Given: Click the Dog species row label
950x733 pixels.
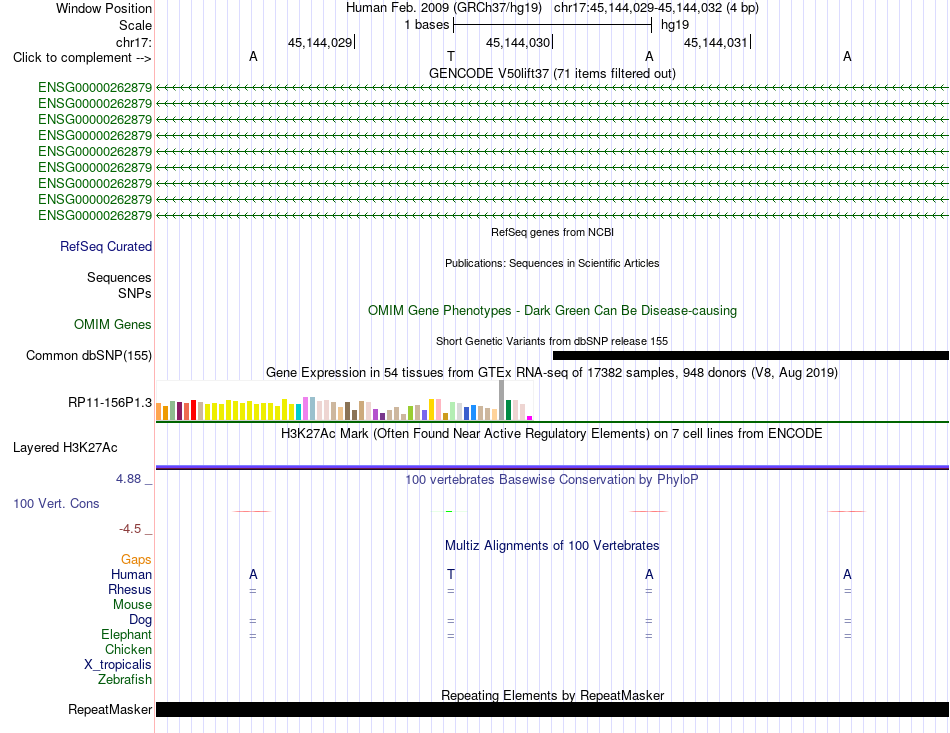Looking at the screenshot, I should coord(140,620).
